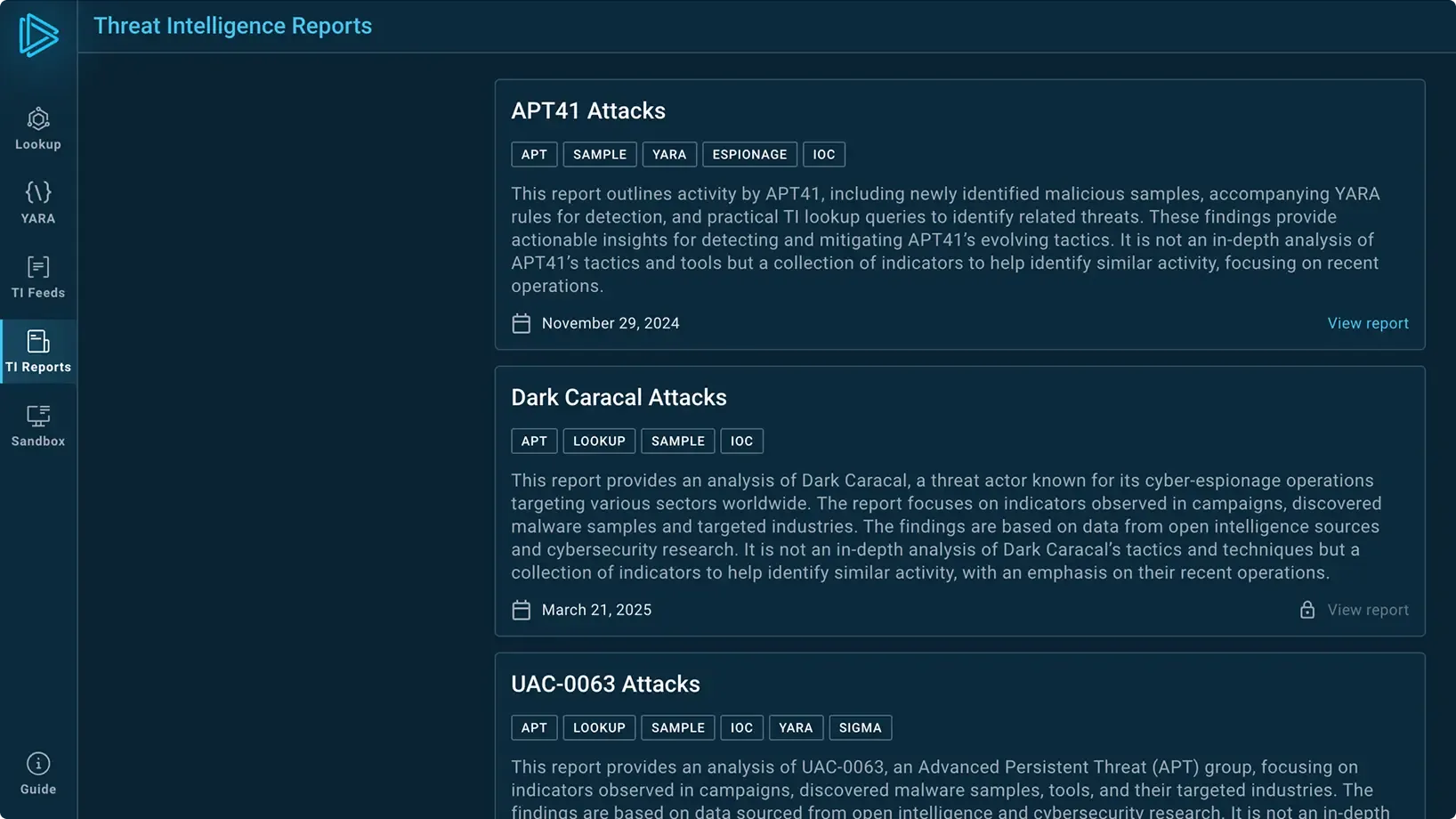Click the calendar icon beside March 21, 2025
This screenshot has width=1456, height=819.
[x=522, y=610]
